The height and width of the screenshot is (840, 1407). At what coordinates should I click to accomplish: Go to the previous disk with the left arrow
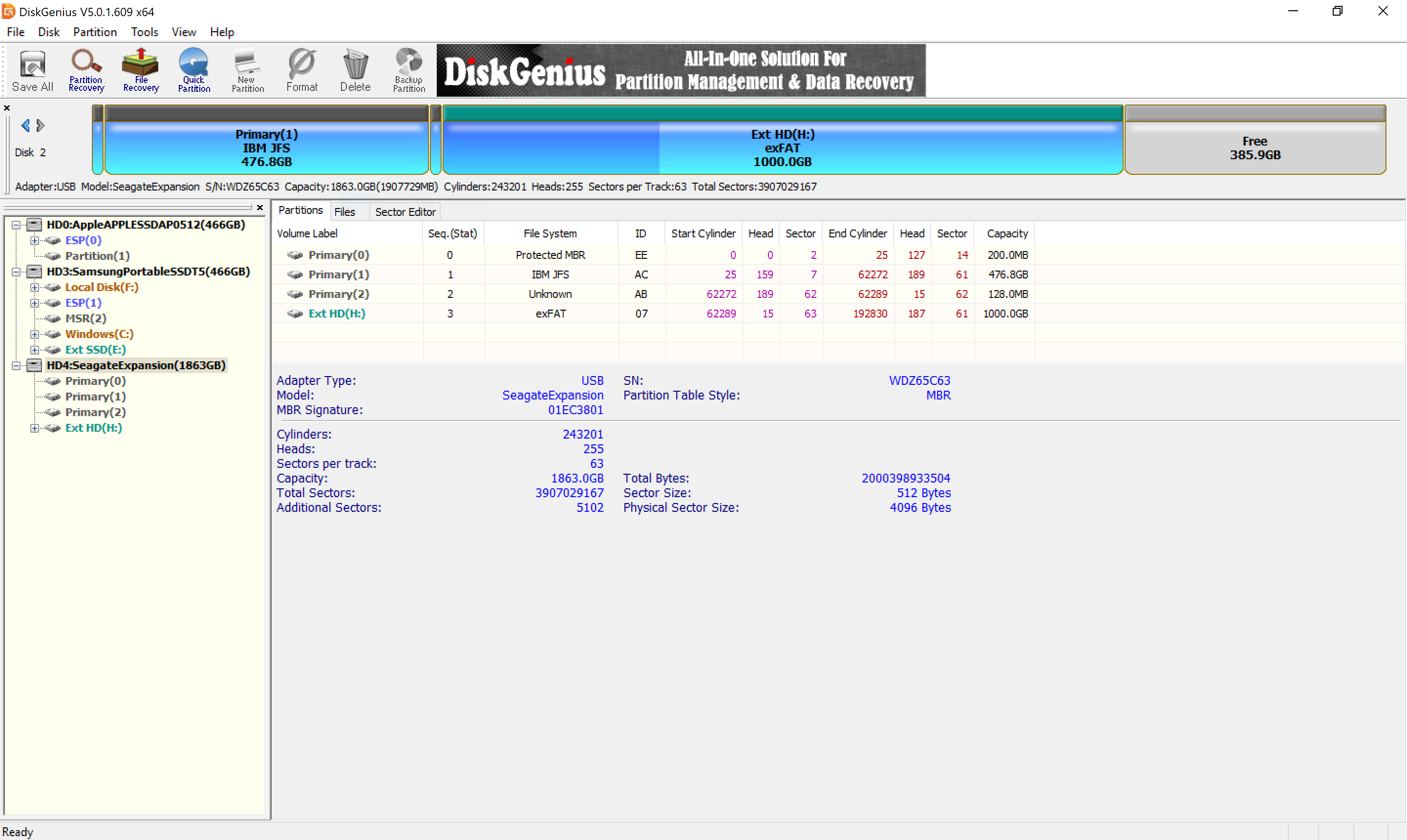click(x=25, y=125)
